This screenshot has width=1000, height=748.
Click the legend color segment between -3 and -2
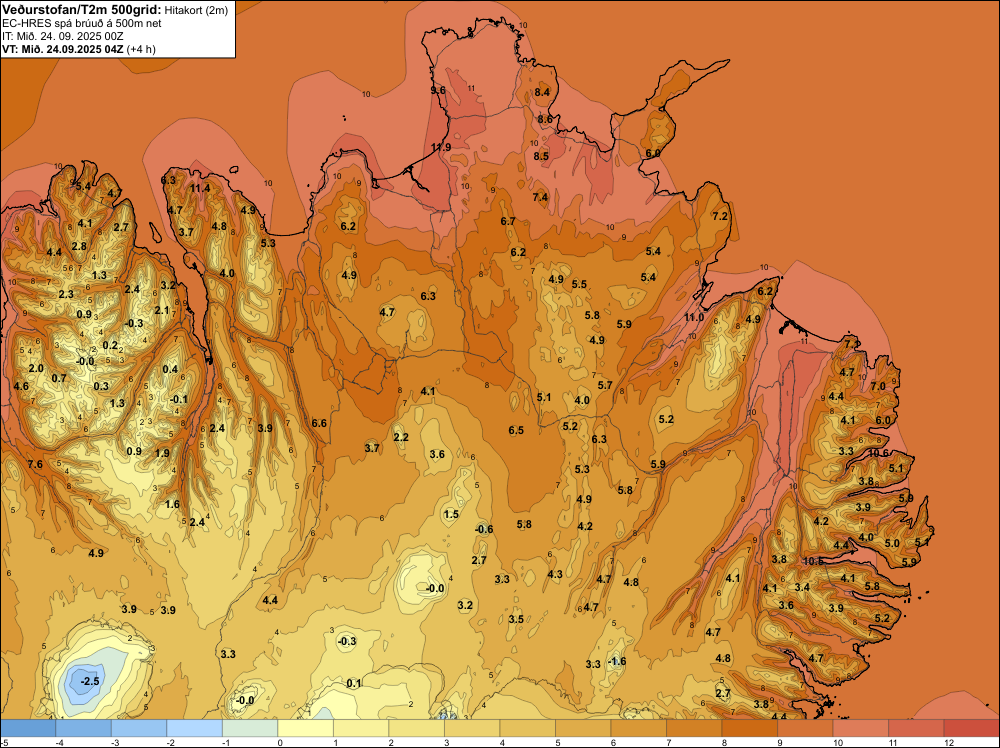pos(139,728)
